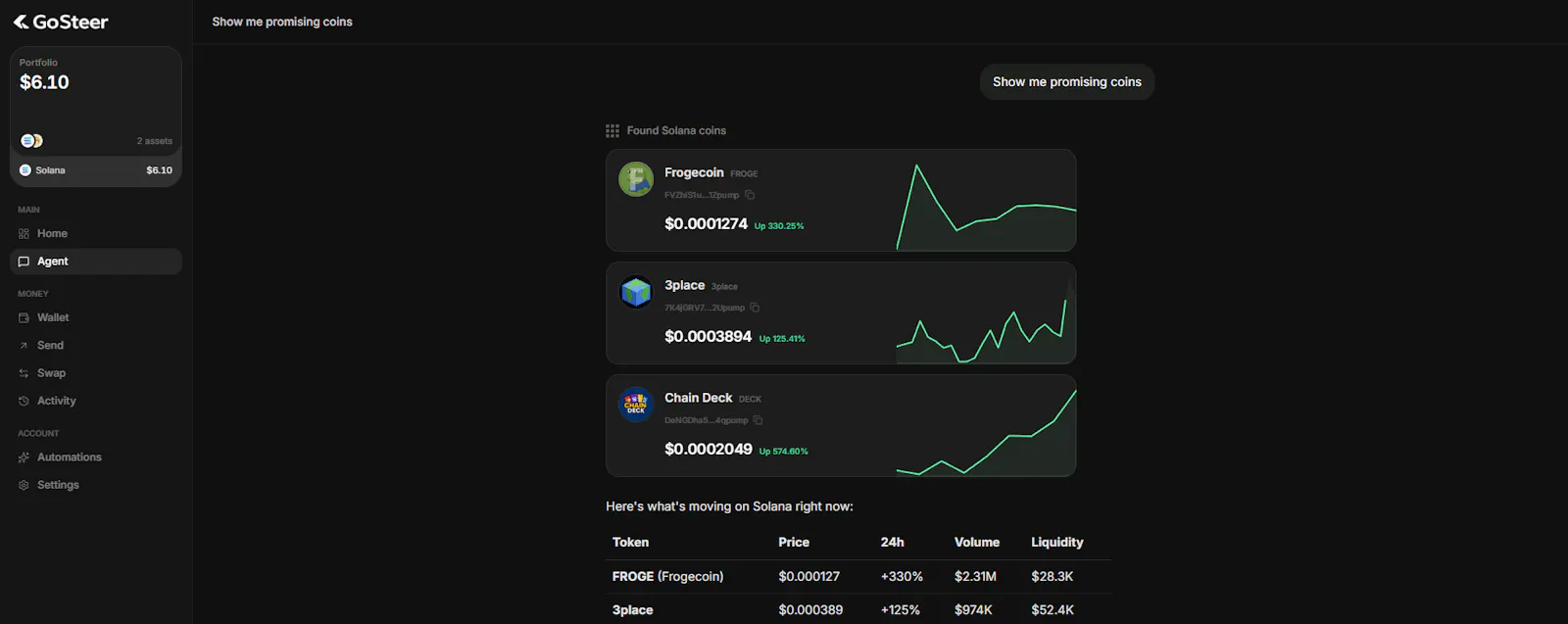Image resolution: width=1568 pixels, height=624 pixels.
Task: Click the 24h column header
Action: [x=892, y=543]
